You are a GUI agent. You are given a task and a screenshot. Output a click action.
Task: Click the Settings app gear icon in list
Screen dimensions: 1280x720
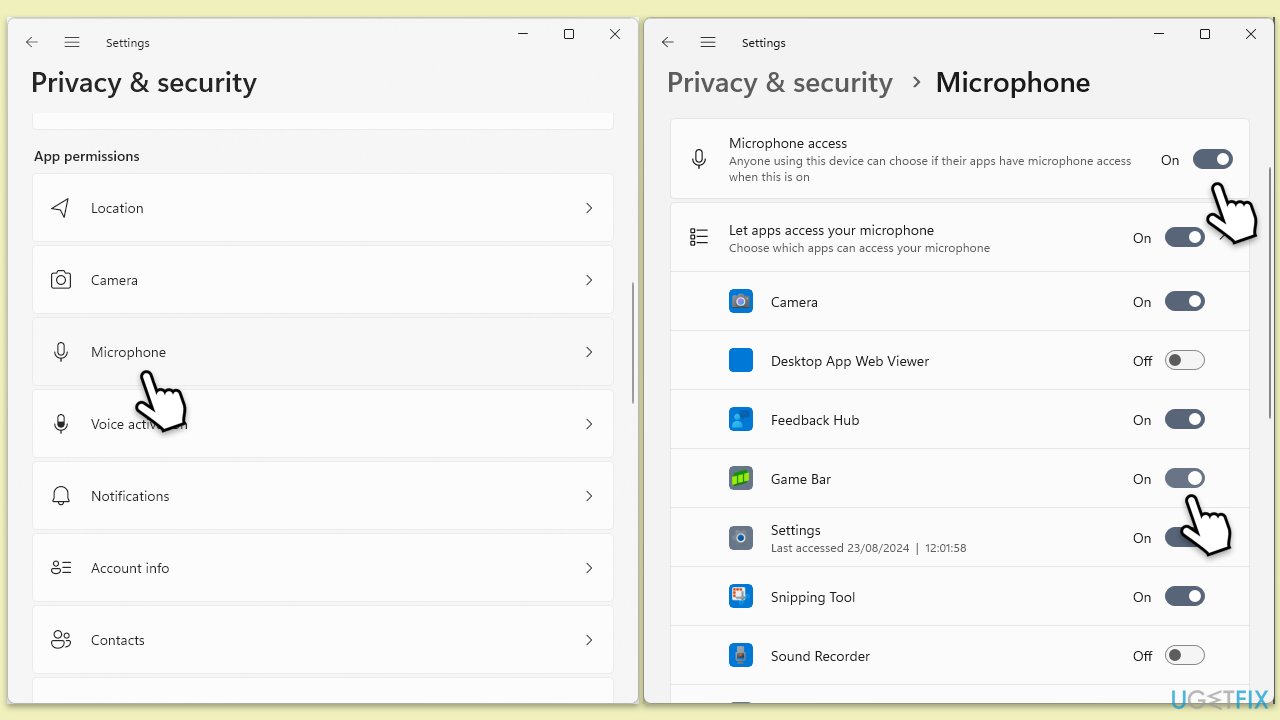(x=741, y=538)
